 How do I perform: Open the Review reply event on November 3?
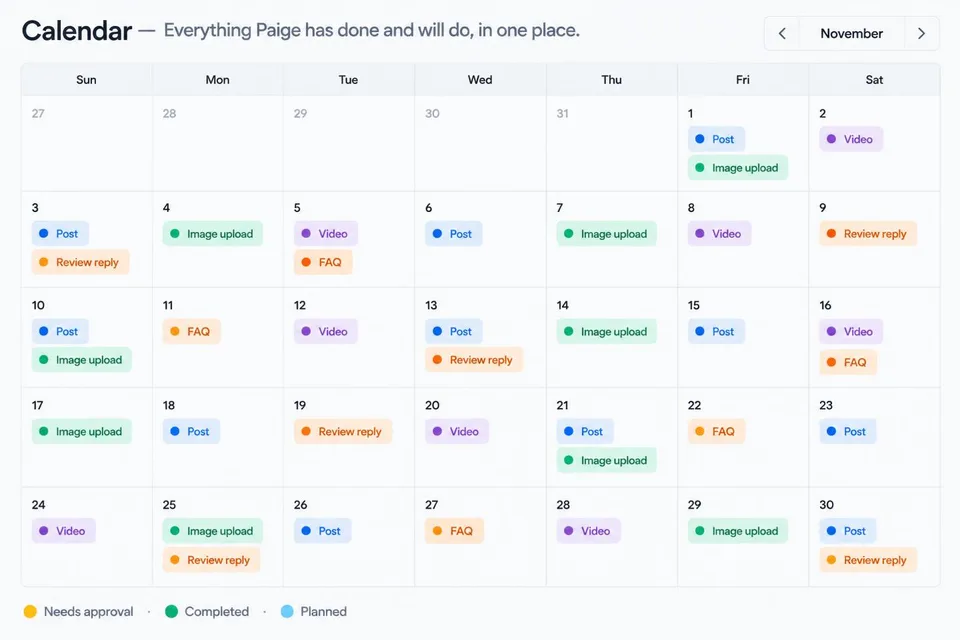click(80, 262)
